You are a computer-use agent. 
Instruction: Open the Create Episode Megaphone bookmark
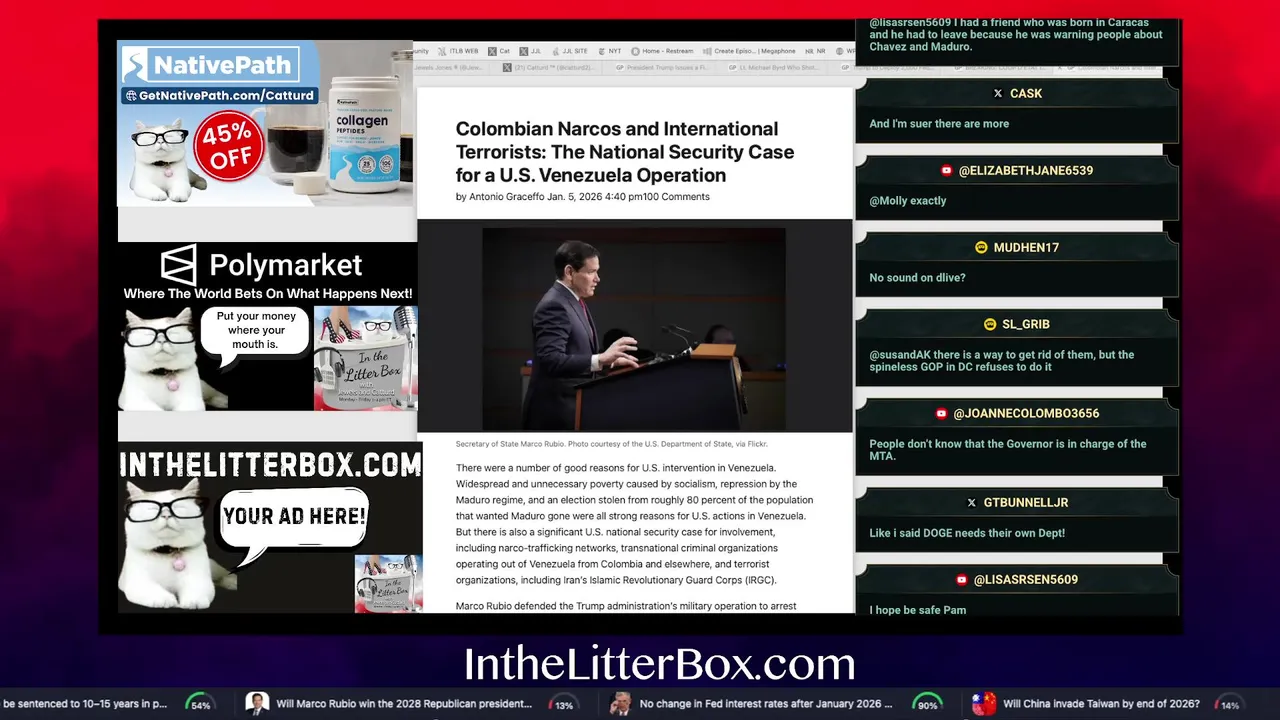(x=749, y=51)
